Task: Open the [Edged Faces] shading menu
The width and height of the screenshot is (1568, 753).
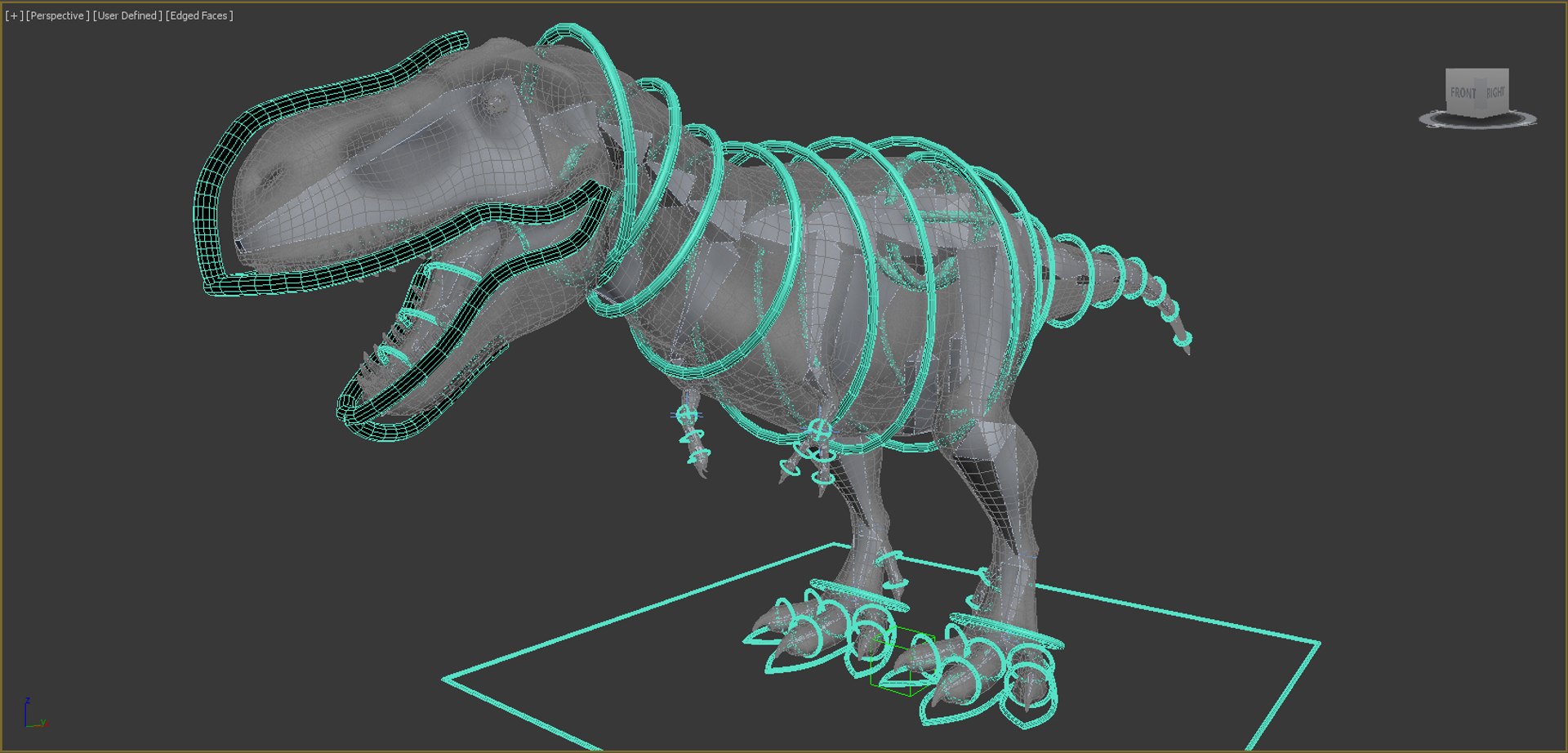Action: (199, 16)
